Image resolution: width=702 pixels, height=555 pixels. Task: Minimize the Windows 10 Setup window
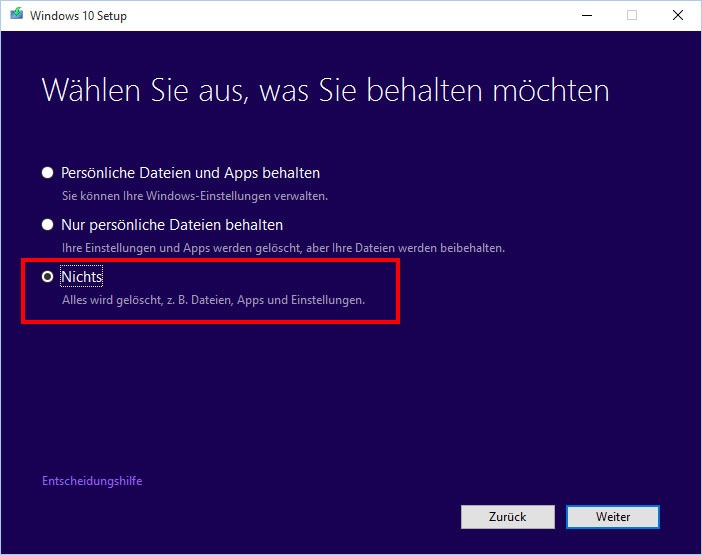(587, 15)
